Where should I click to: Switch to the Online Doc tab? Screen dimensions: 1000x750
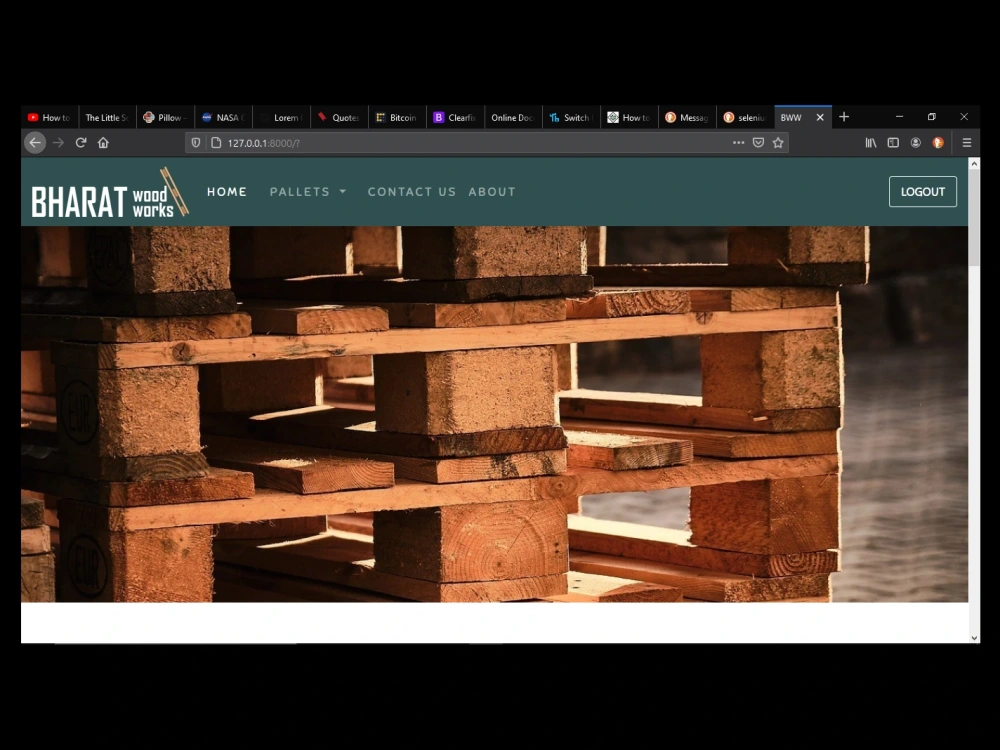point(513,117)
